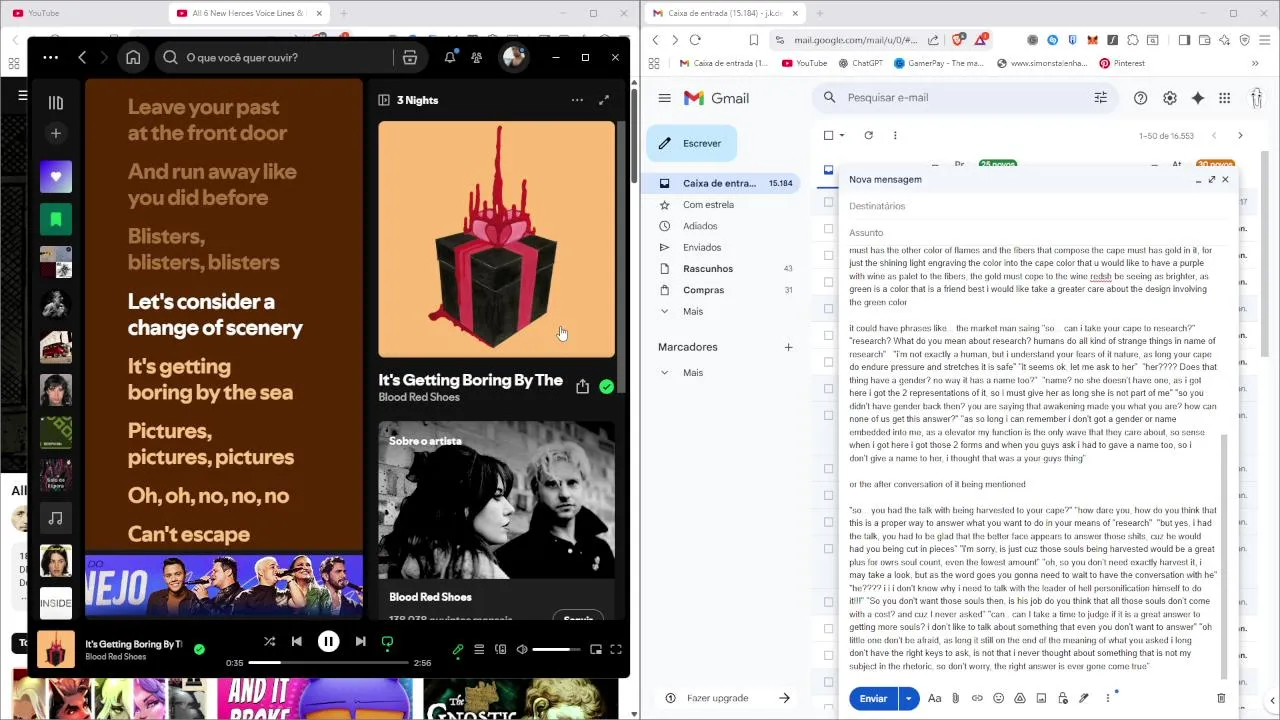
Task: Open Enviados folder in Gmail
Action: 702,247
